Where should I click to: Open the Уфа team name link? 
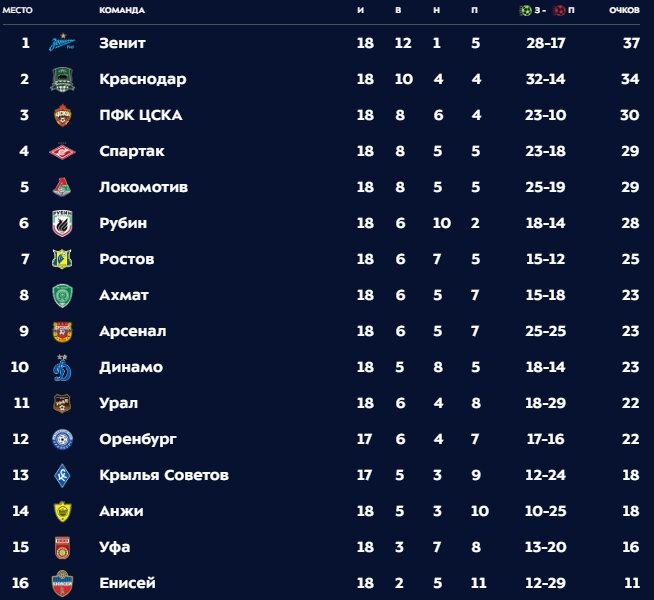click(115, 547)
